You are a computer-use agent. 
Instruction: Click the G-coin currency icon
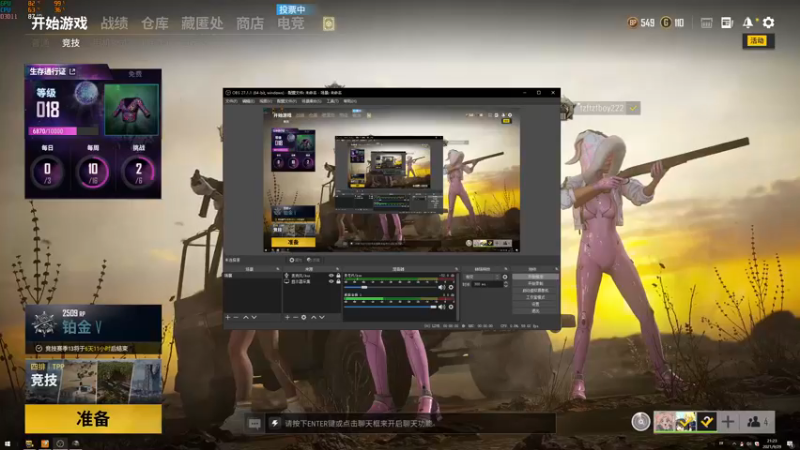click(666, 22)
